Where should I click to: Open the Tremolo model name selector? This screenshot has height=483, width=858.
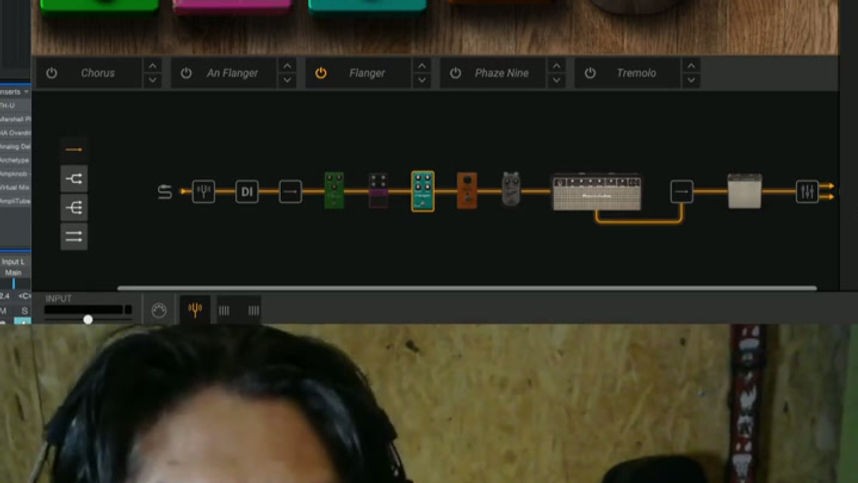click(x=636, y=73)
